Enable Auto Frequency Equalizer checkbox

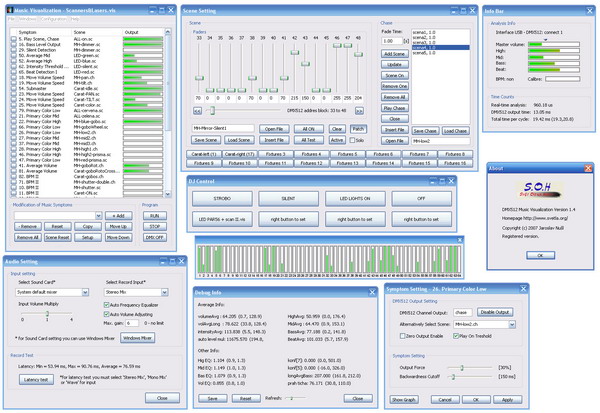106,303
